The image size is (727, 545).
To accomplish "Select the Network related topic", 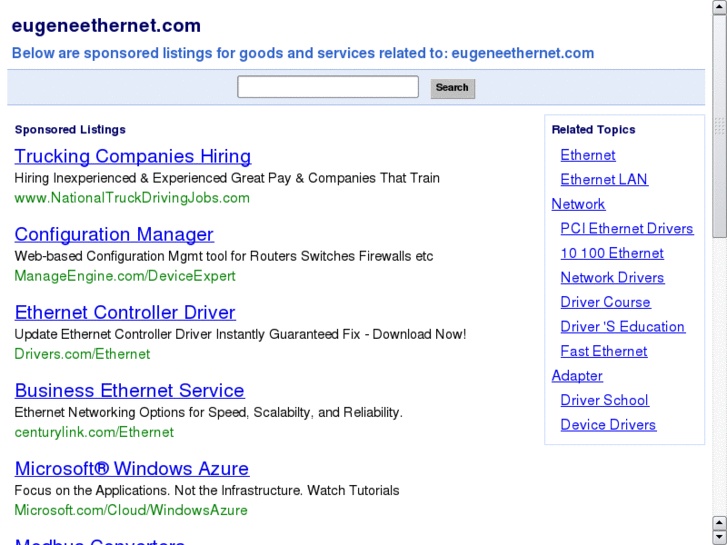I will coord(578,204).
